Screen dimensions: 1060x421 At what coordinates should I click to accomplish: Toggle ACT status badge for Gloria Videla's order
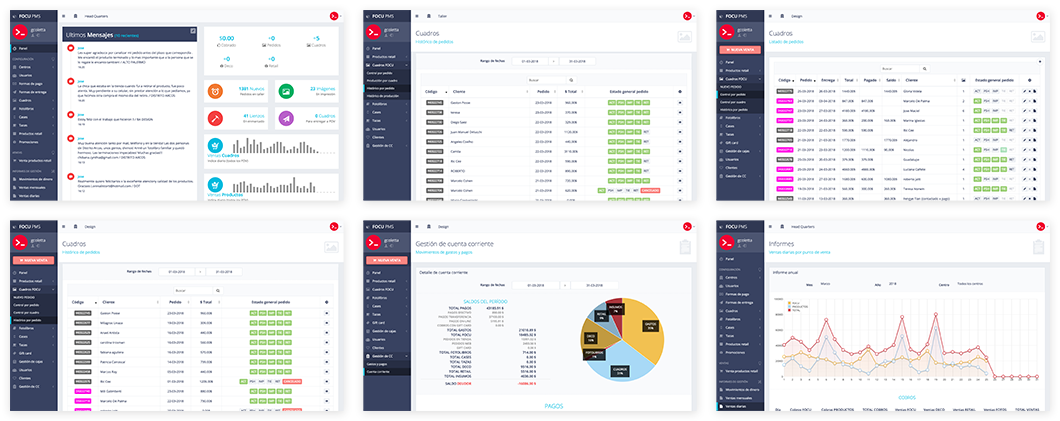pos(977,91)
